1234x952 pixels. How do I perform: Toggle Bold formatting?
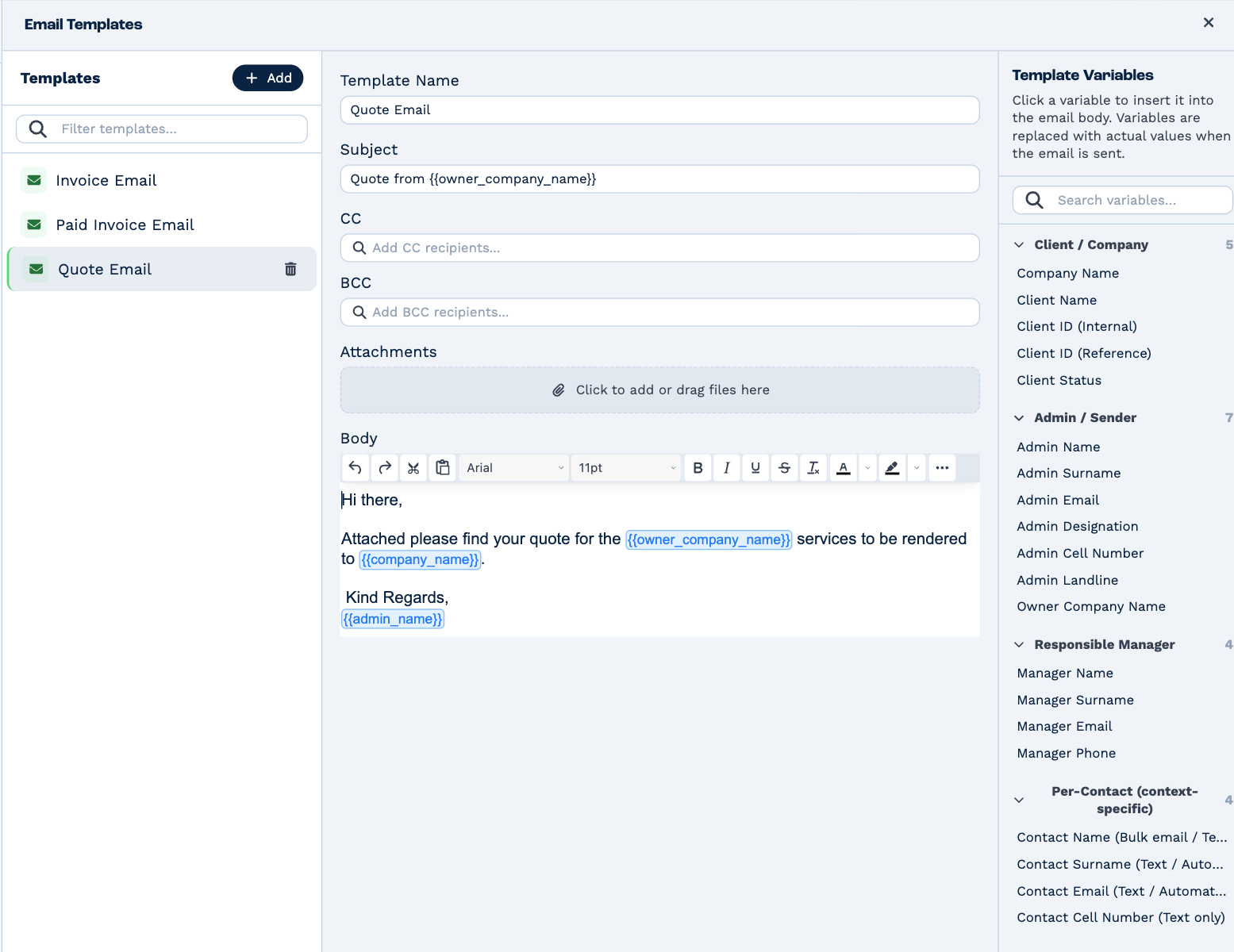point(698,468)
